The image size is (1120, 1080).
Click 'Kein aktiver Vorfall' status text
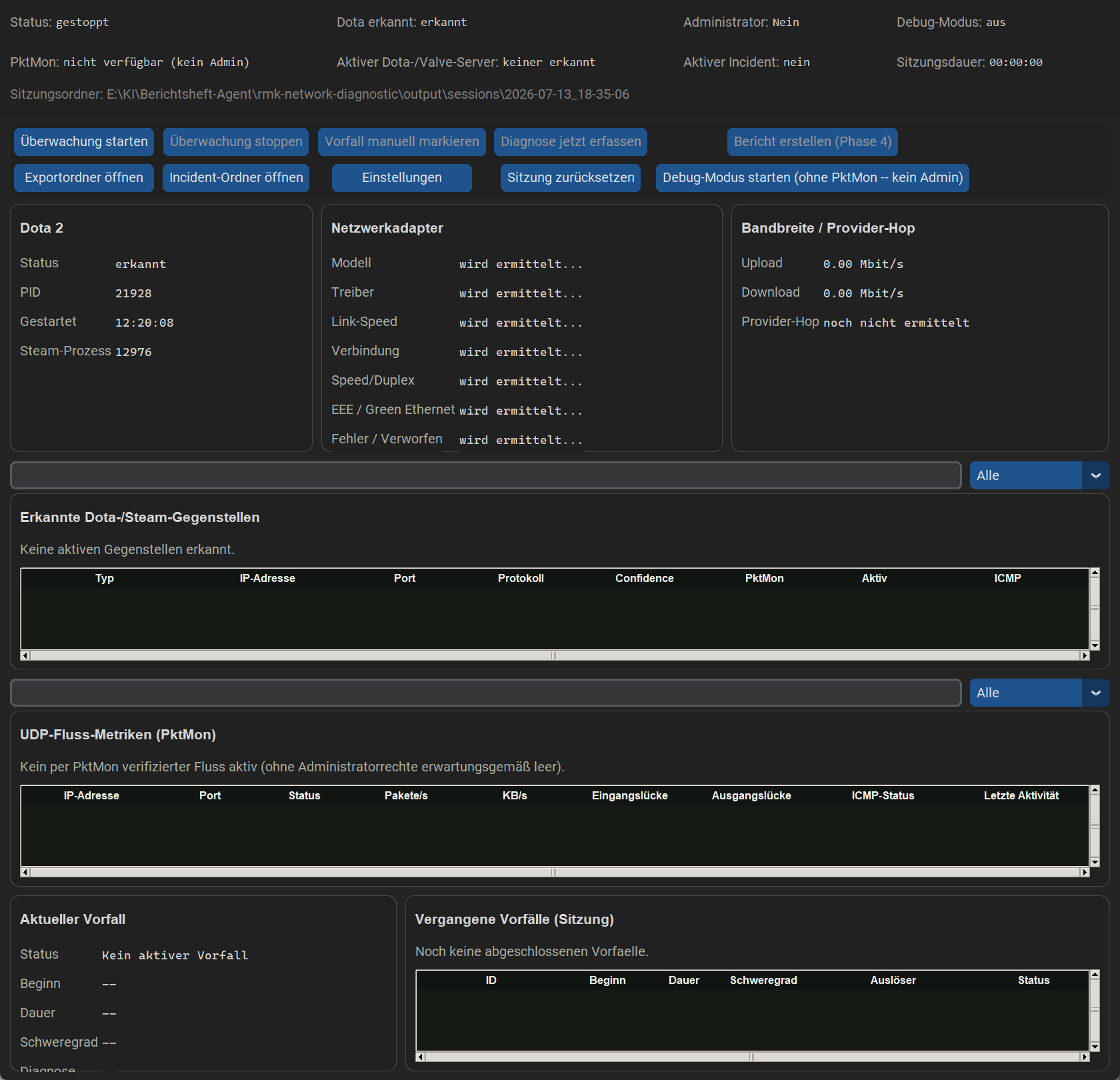tap(175, 955)
